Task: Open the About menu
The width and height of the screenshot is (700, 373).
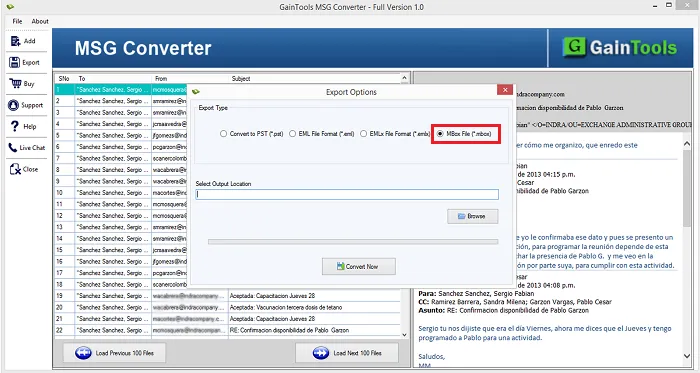Action: 40,21
